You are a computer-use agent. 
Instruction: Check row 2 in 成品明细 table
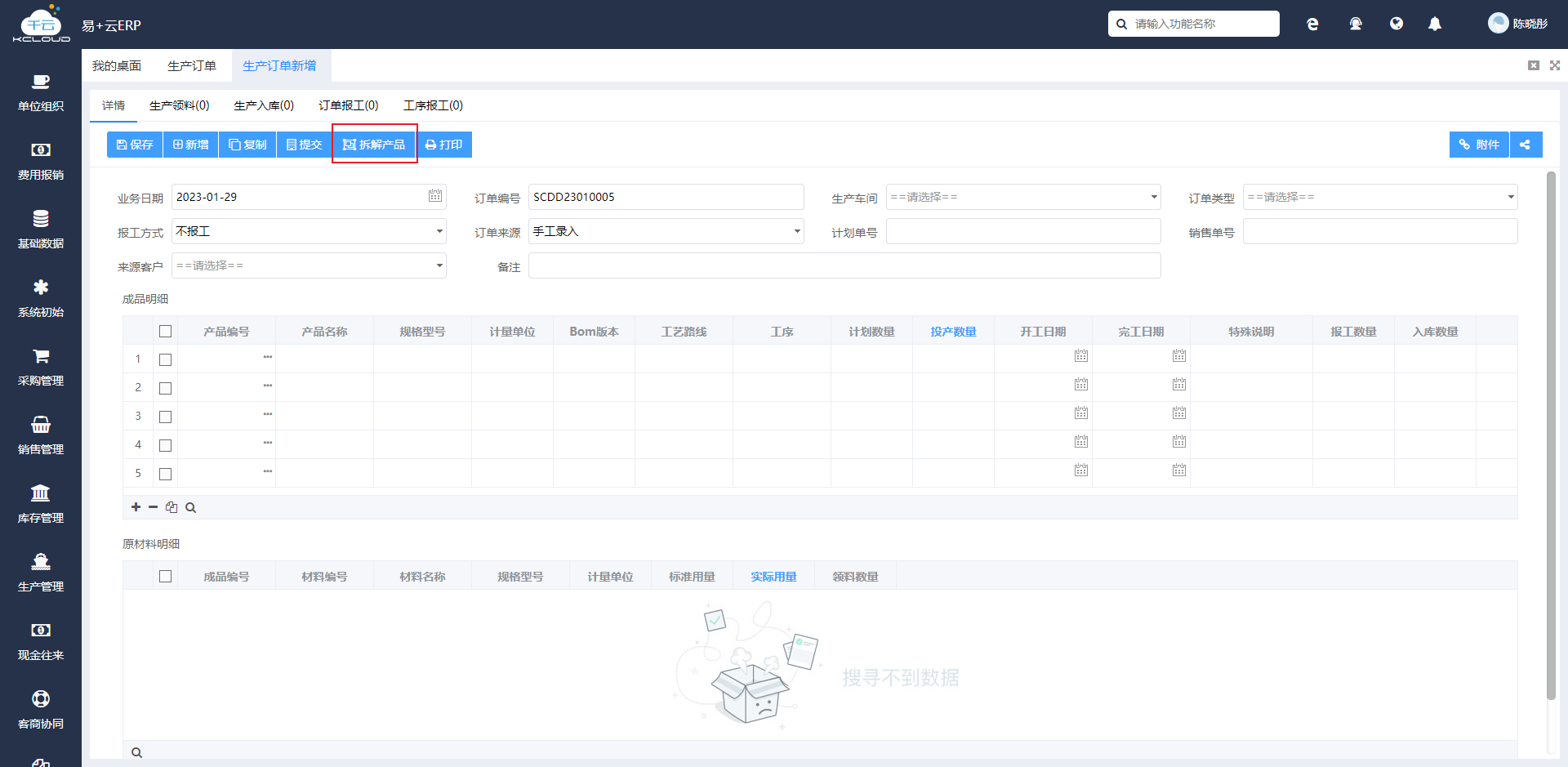(x=165, y=388)
